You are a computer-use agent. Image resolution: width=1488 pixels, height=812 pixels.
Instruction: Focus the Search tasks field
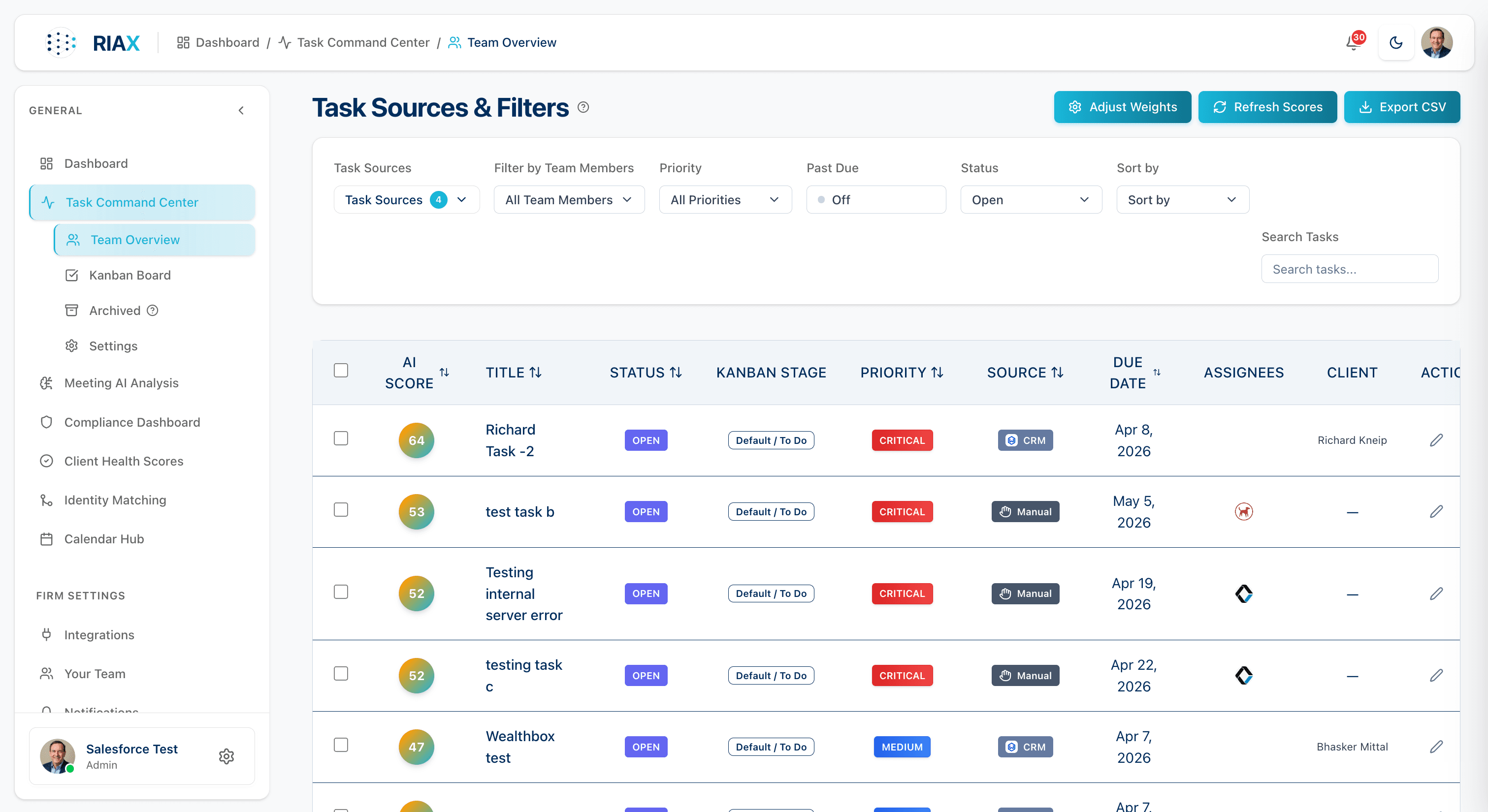tap(1349, 269)
